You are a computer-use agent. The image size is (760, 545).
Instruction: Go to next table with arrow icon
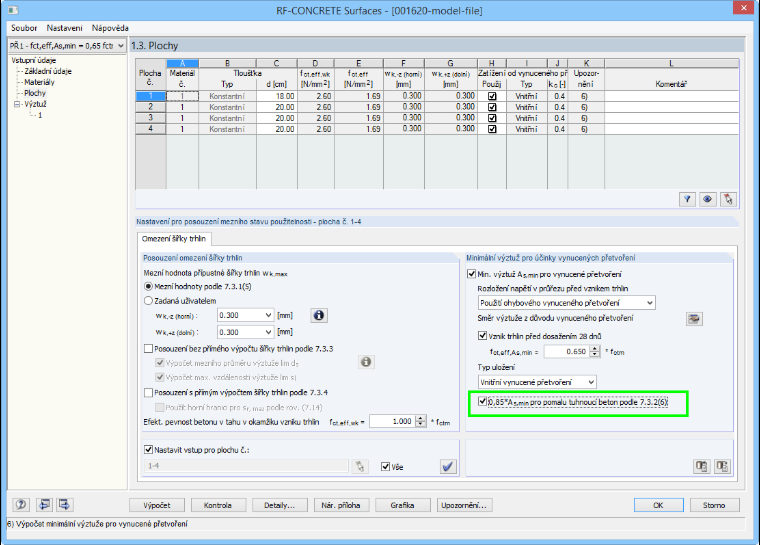click(64, 505)
